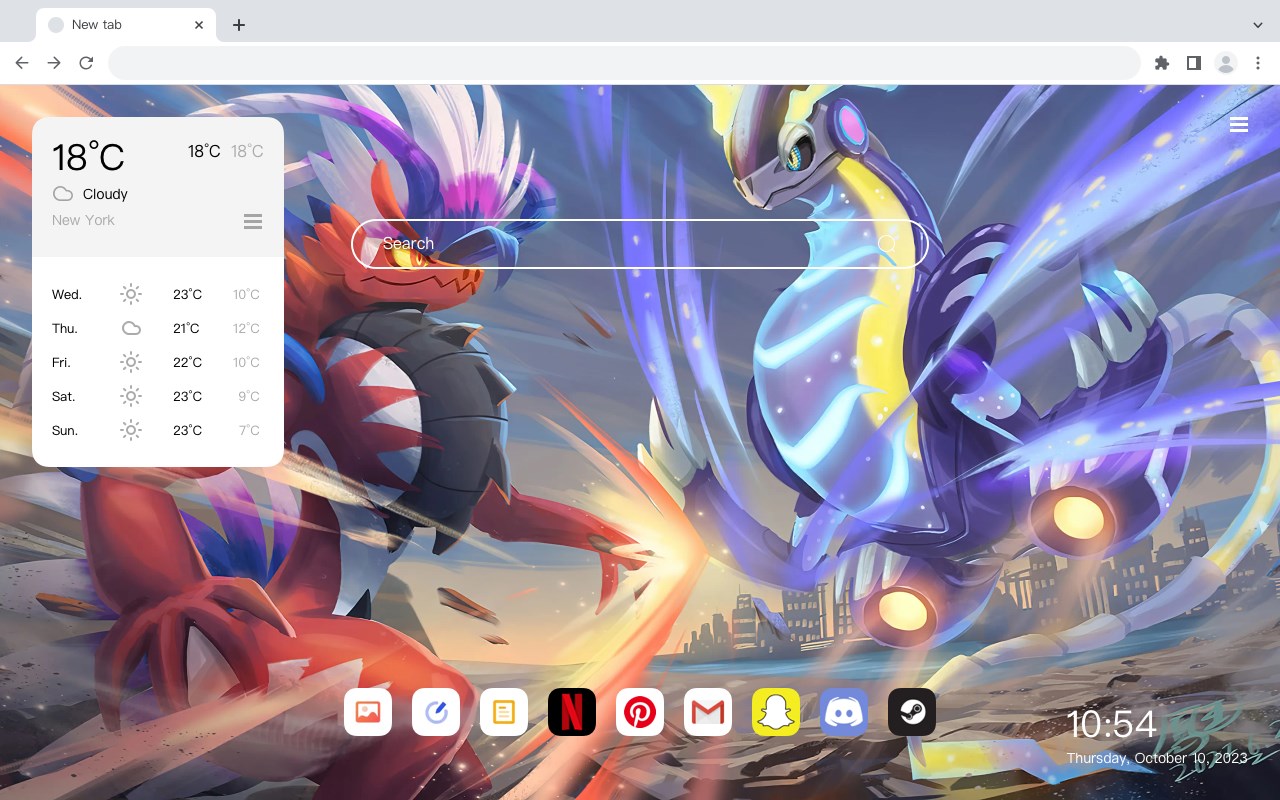Select the Fri. forecast day label

click(61, 362)
